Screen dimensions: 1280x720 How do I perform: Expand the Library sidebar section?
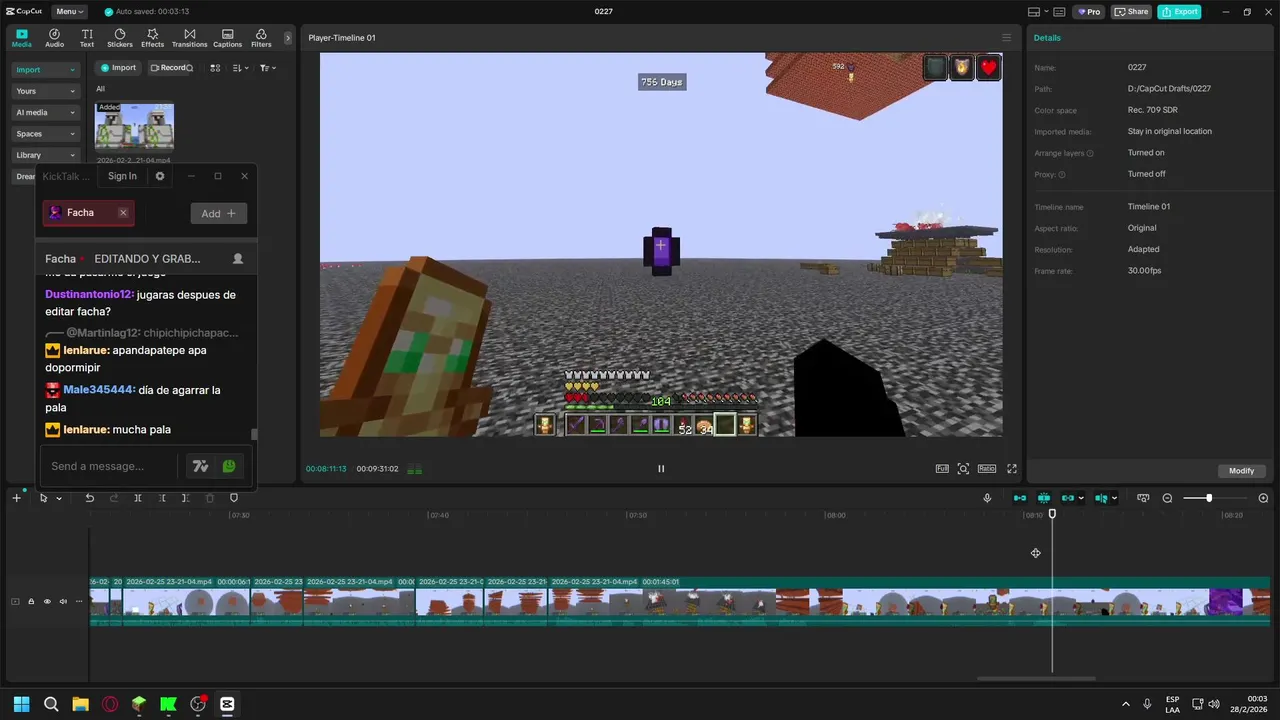[45, 155]
